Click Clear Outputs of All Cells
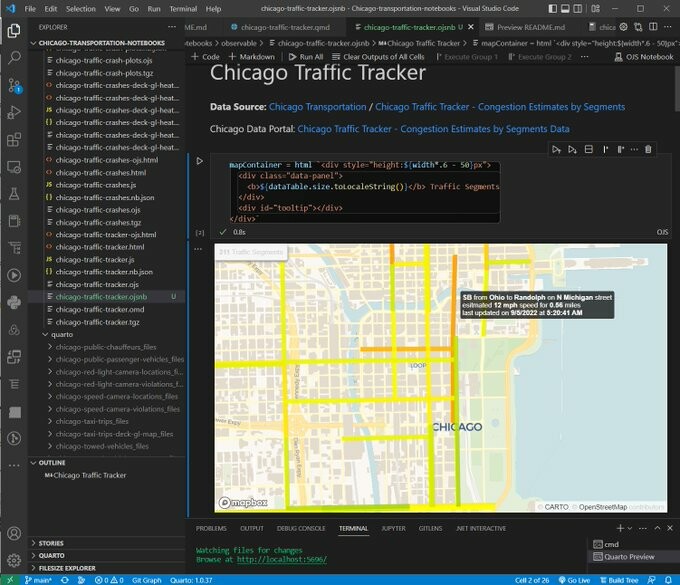The image size is (680, 585). tap(378, 57)
